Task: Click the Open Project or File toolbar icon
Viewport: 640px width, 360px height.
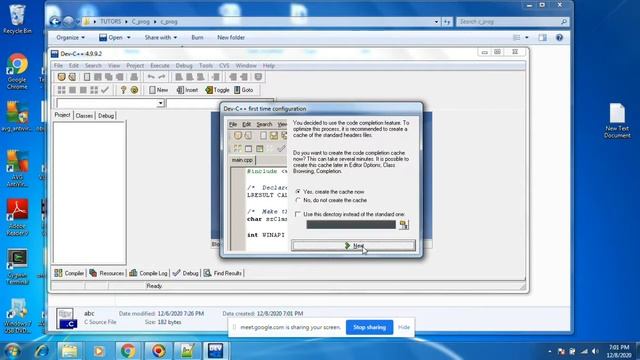Action: click(72, 77)
